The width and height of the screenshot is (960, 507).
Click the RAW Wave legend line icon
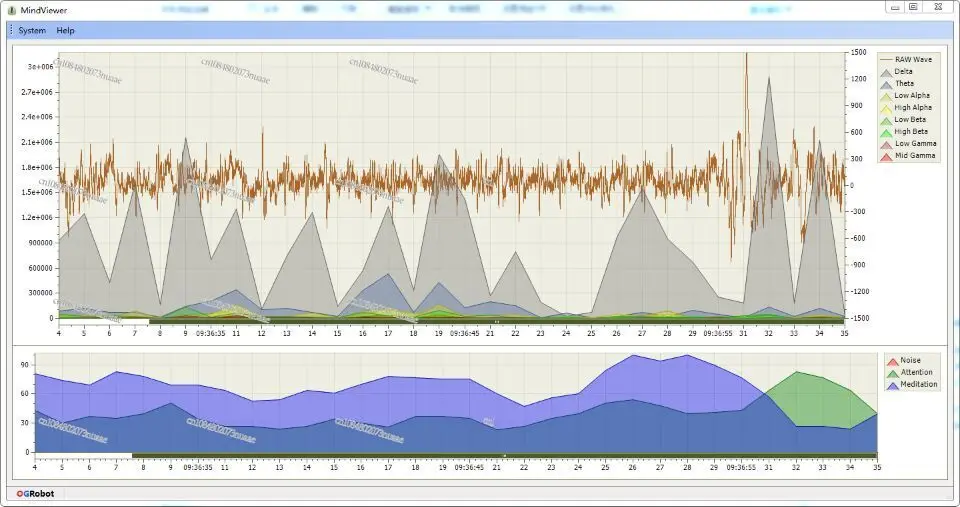[x=886, y=59]
